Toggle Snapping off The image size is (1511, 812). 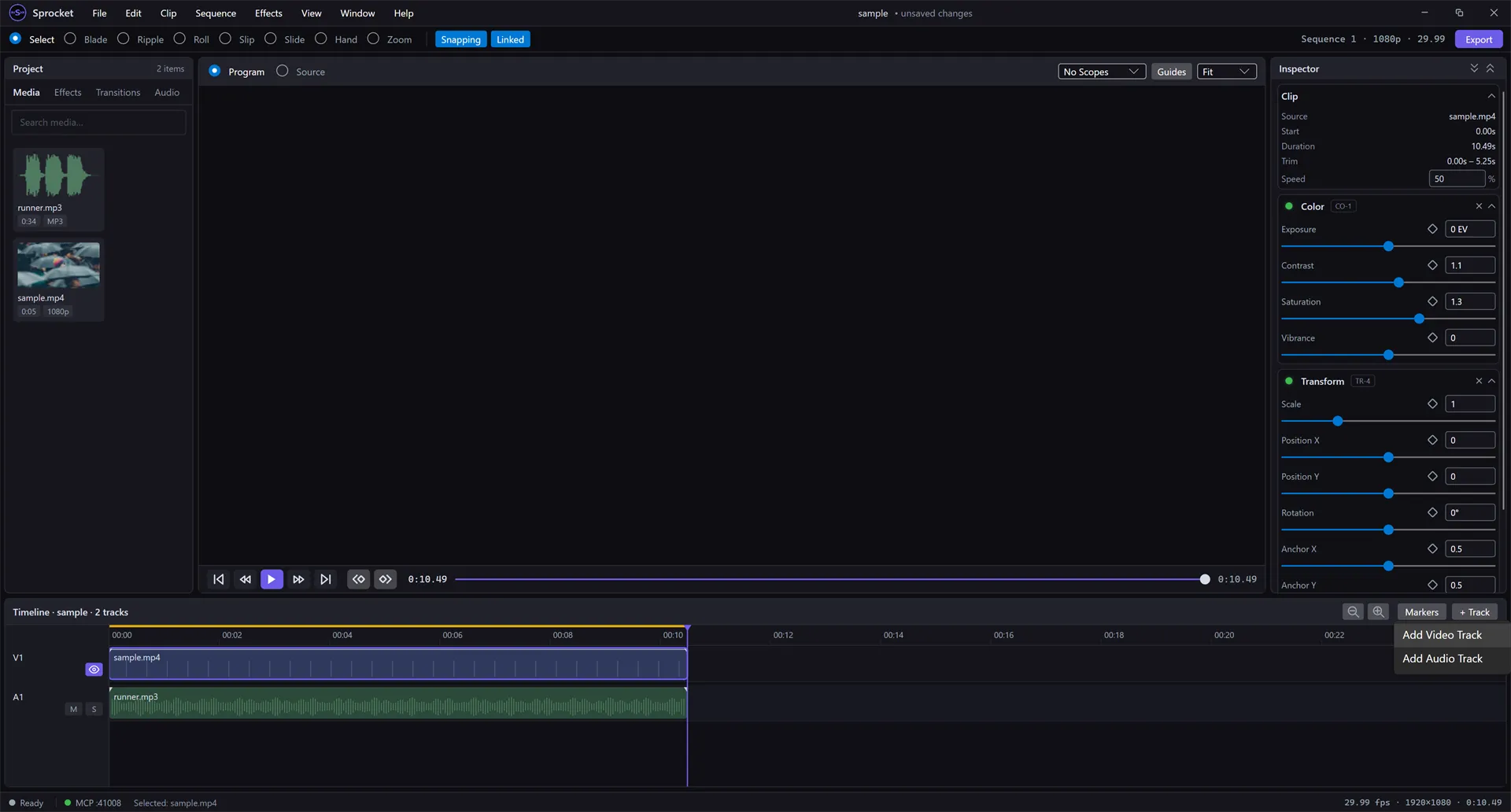460,39
